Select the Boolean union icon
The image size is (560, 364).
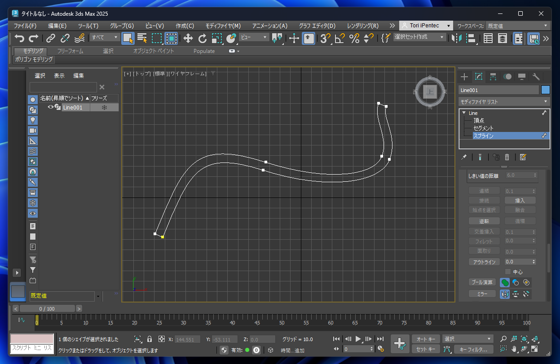(x=505, y=283)
